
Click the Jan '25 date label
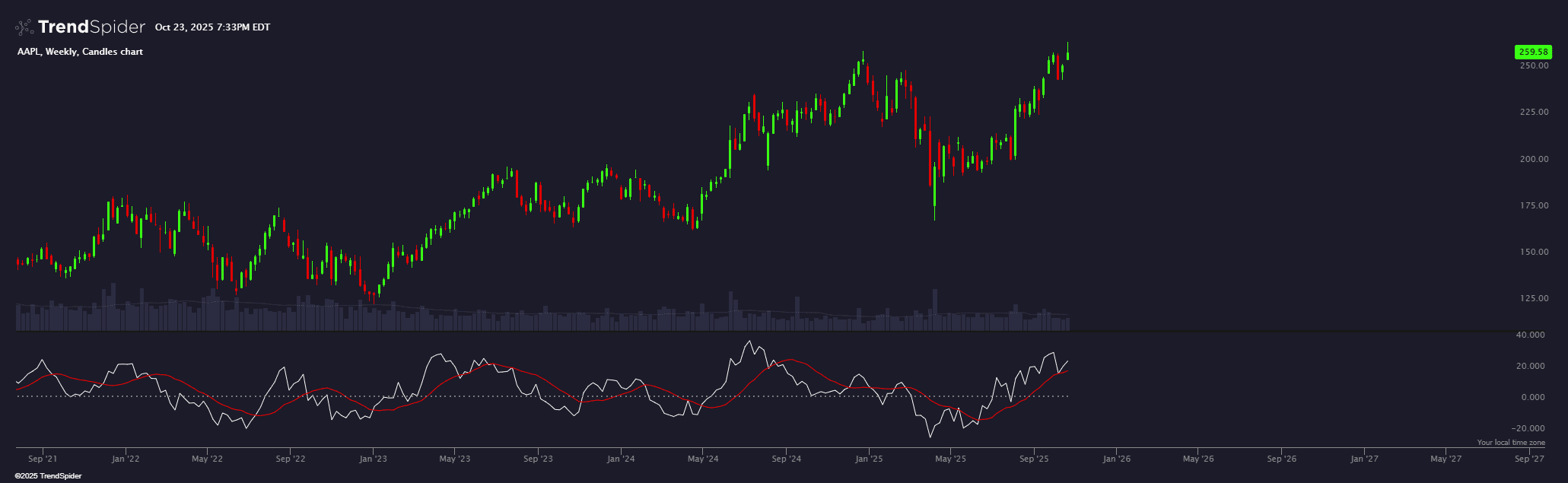(x=869, y=459)
